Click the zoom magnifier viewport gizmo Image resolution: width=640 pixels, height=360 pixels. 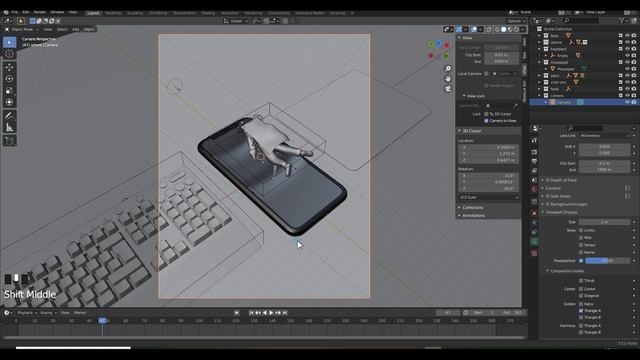coord(448,69)
